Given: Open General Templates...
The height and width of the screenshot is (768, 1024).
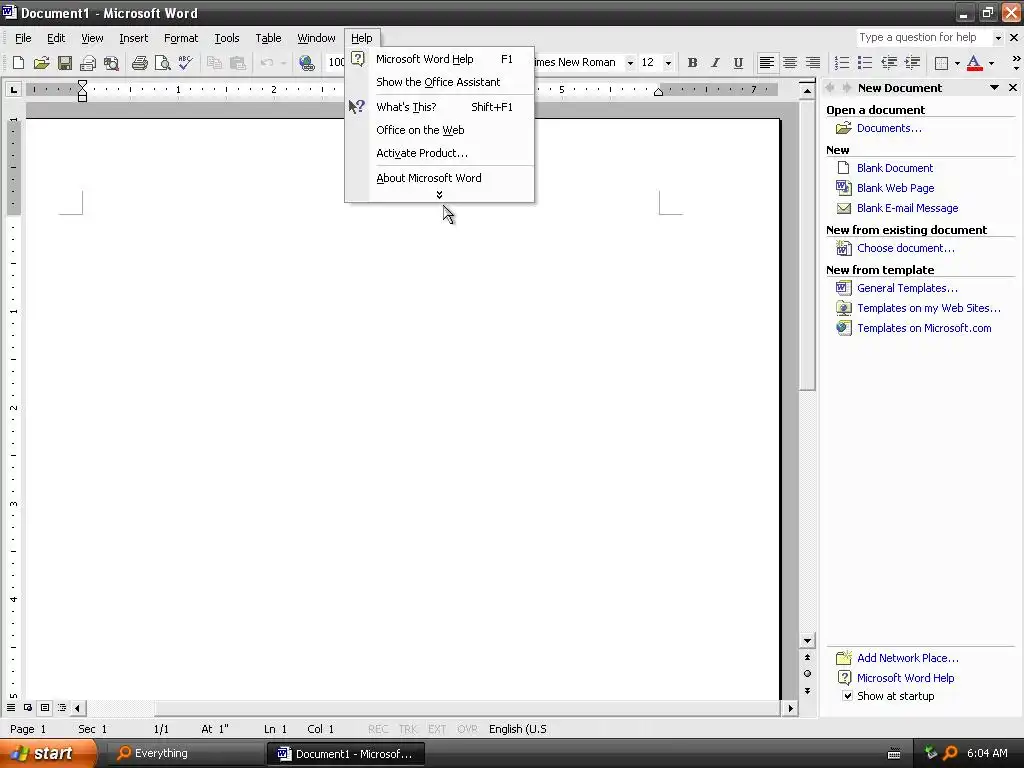Looking at the screenshot, I should tap(907, 288).
